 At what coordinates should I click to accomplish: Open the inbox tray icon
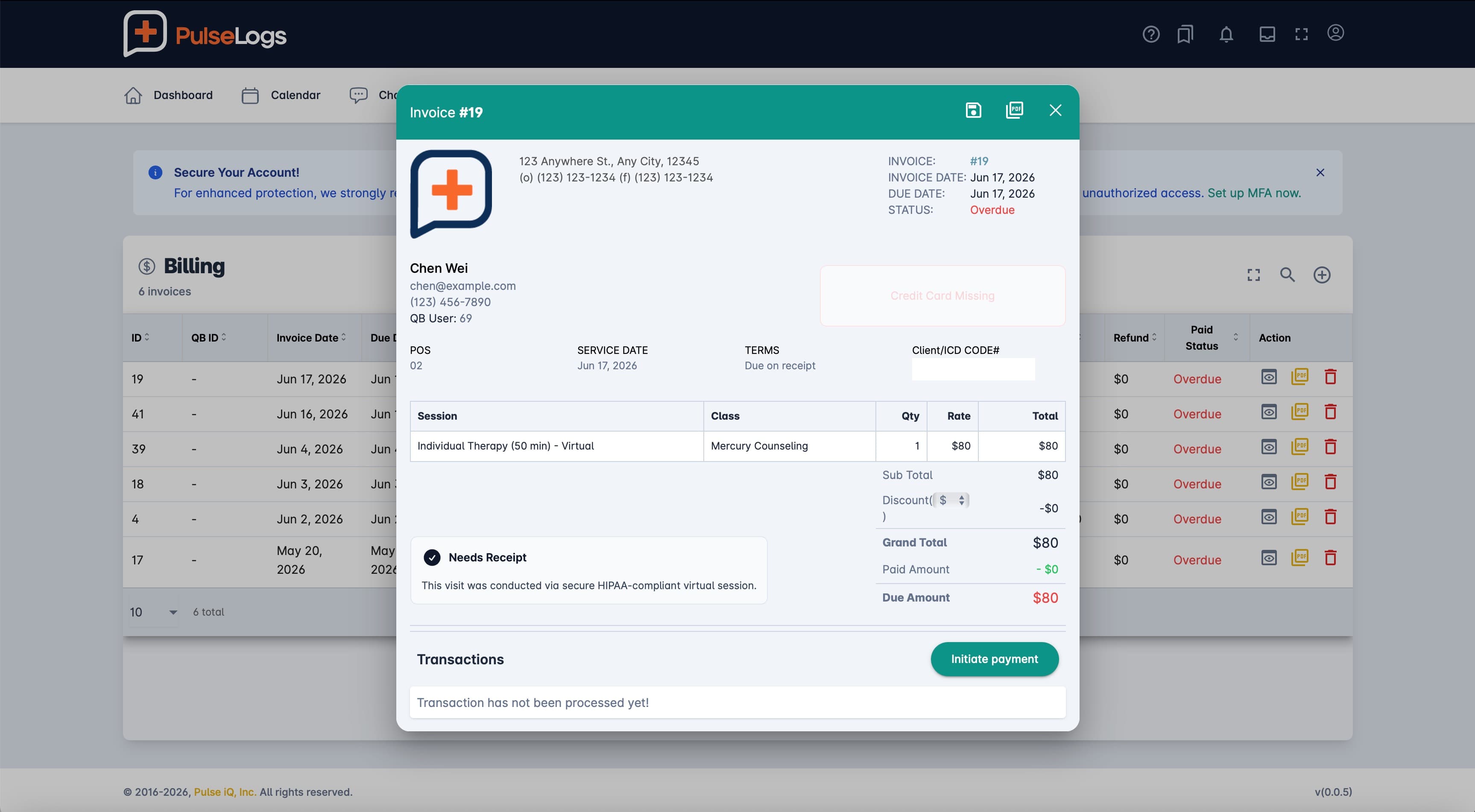(1267, 34)
